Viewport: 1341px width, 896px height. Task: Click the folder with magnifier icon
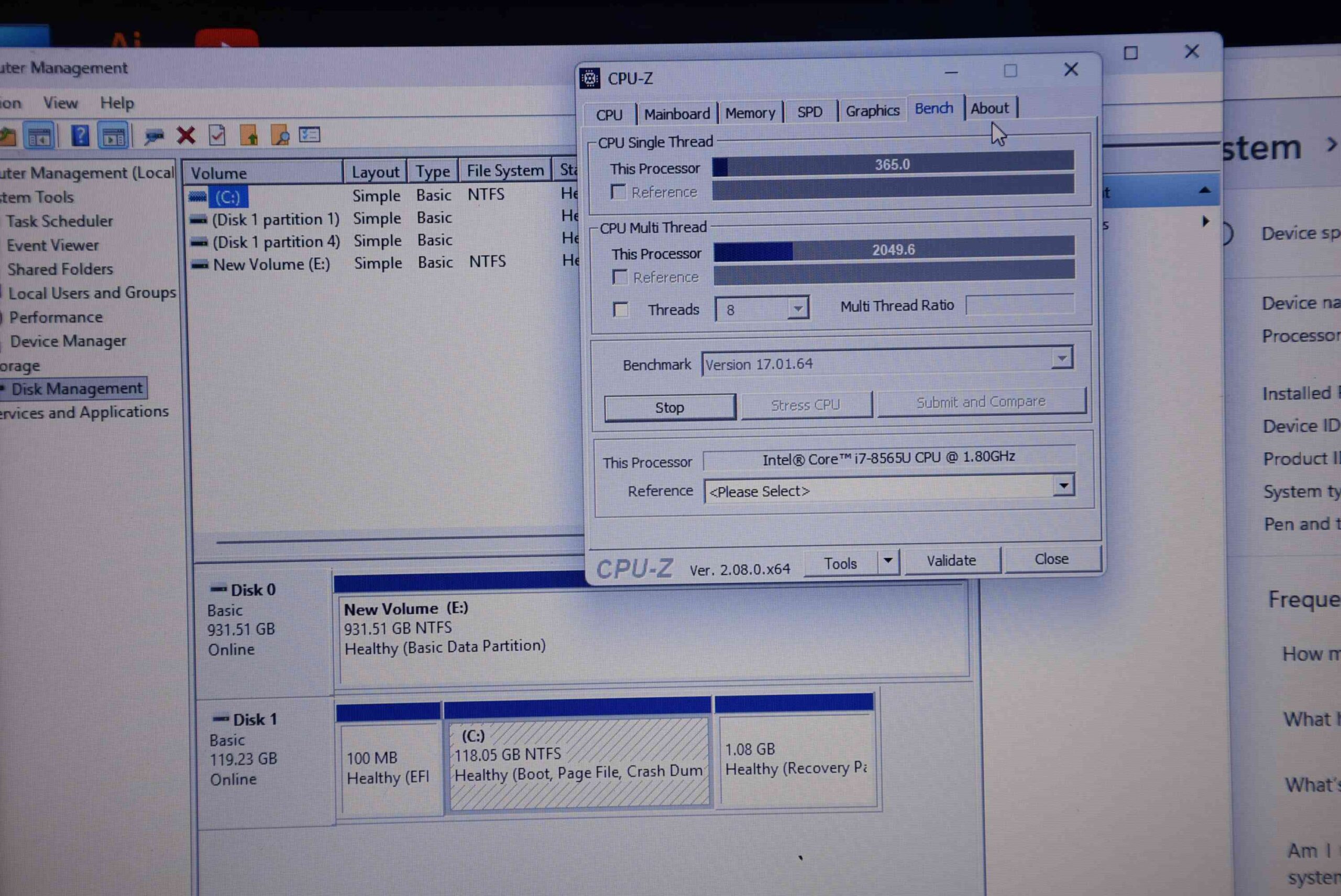pos(280,136)
